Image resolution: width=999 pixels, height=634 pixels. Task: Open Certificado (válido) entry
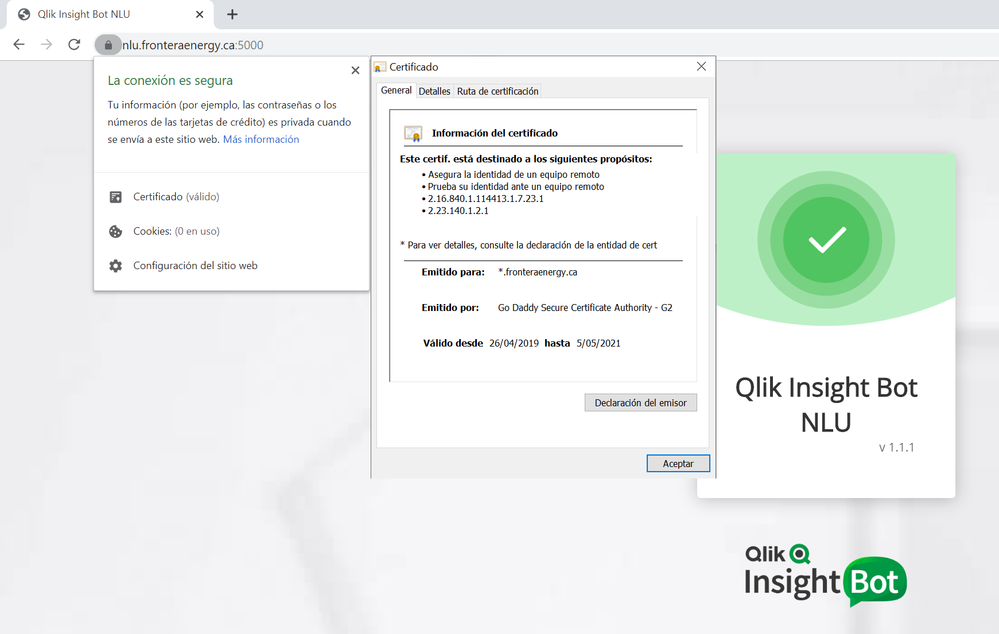(176, 197)
